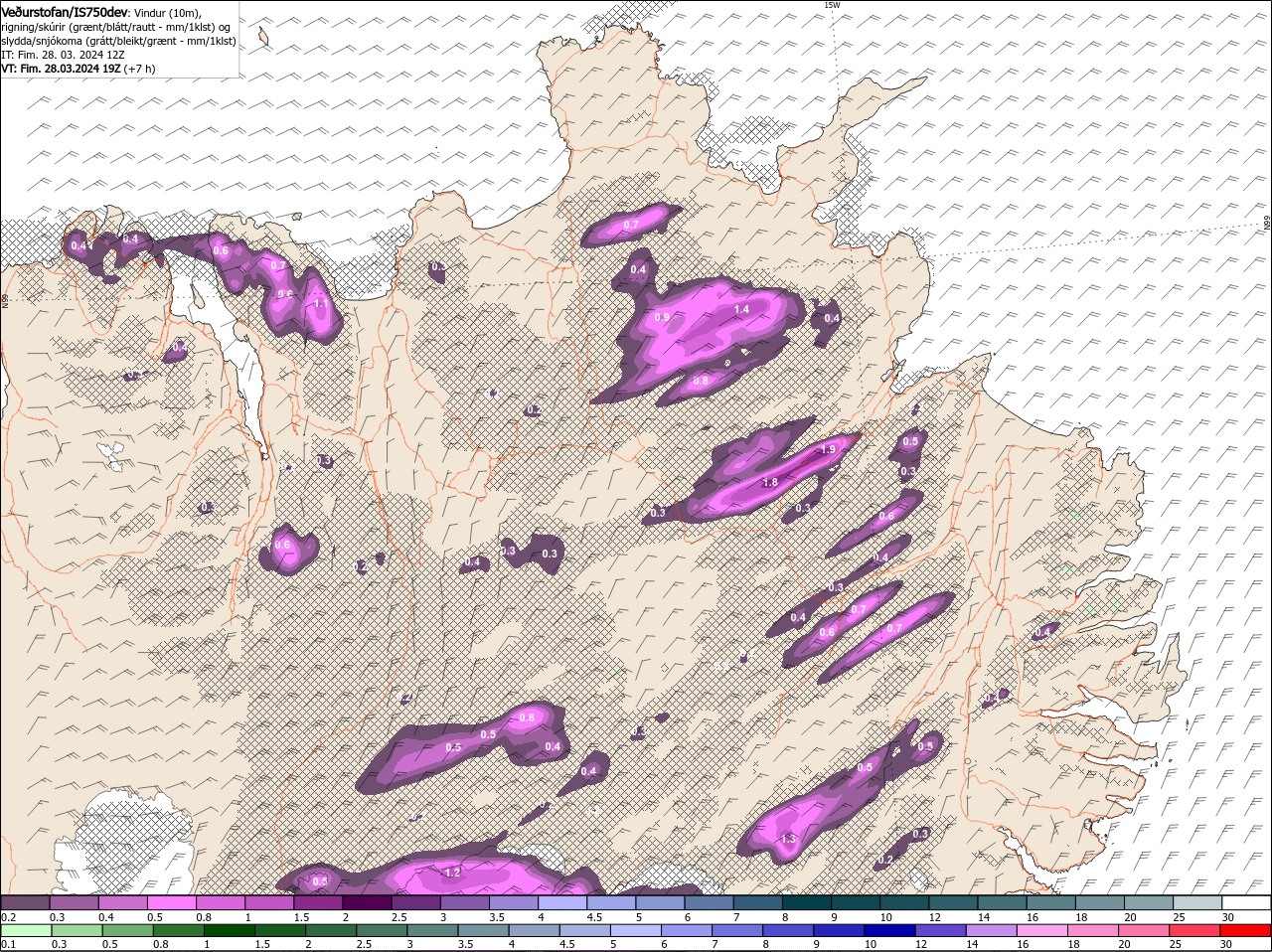Click the 1.9 snowfall value on the map

[x=828, y=450]
